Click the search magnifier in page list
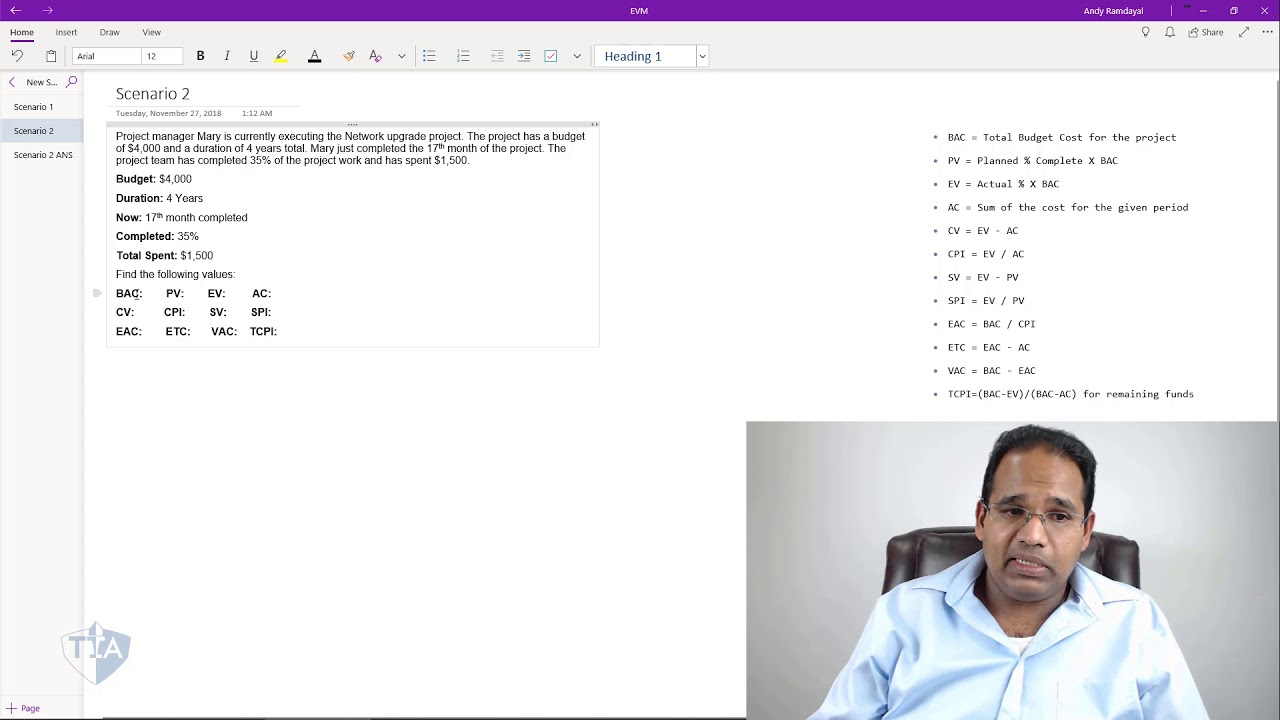Viewport: 1280px width, 720px height. (71, 82)
